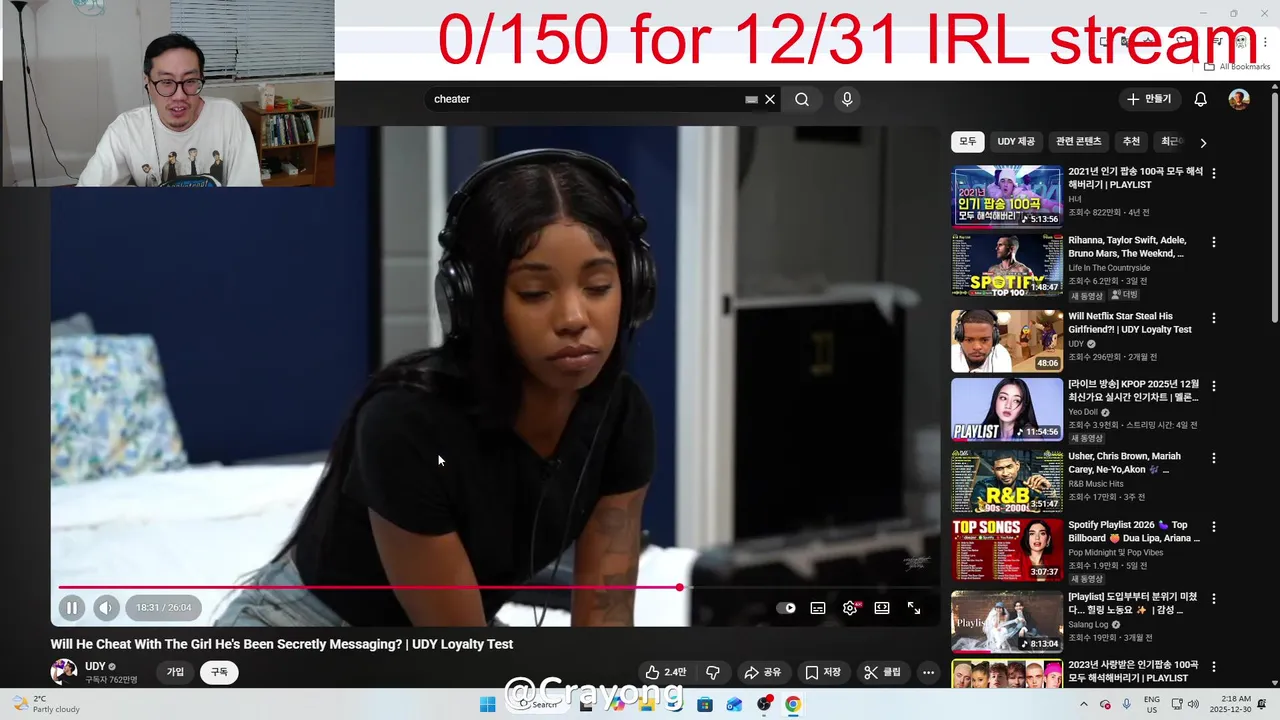Open options for the Rihanna, Taylor Swift video
1280x720 pixels.
pos(1214,242)
